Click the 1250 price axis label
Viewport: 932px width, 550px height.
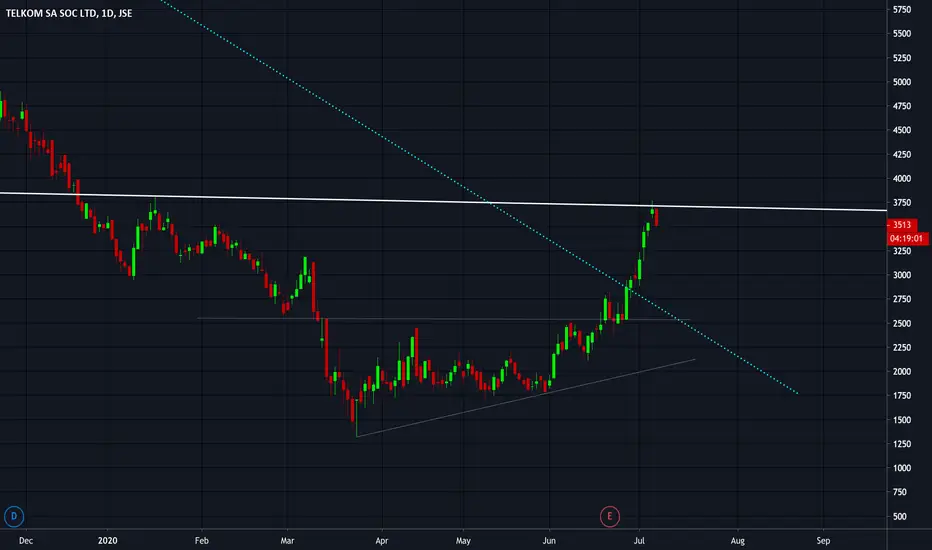[x=902, y=444]
